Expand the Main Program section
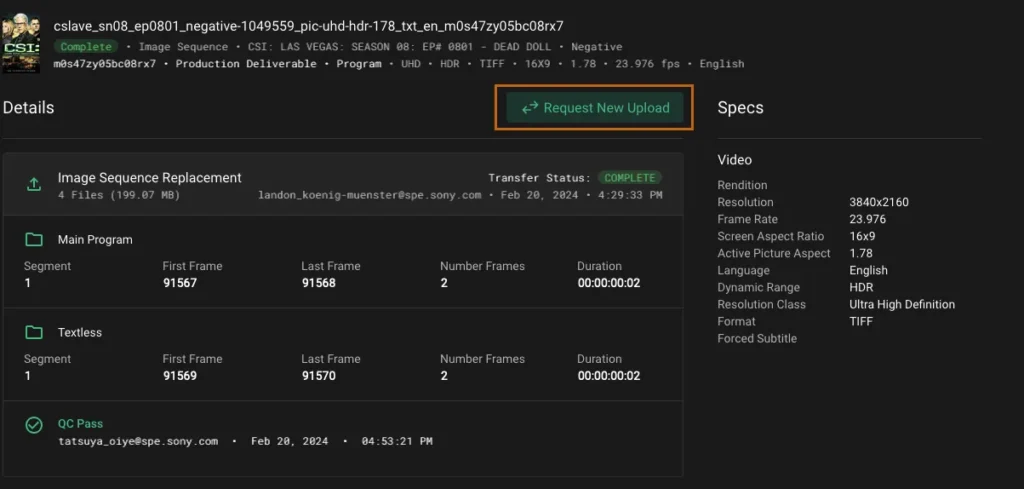This screenshot has height=489, width=1024. pos(95,240)
